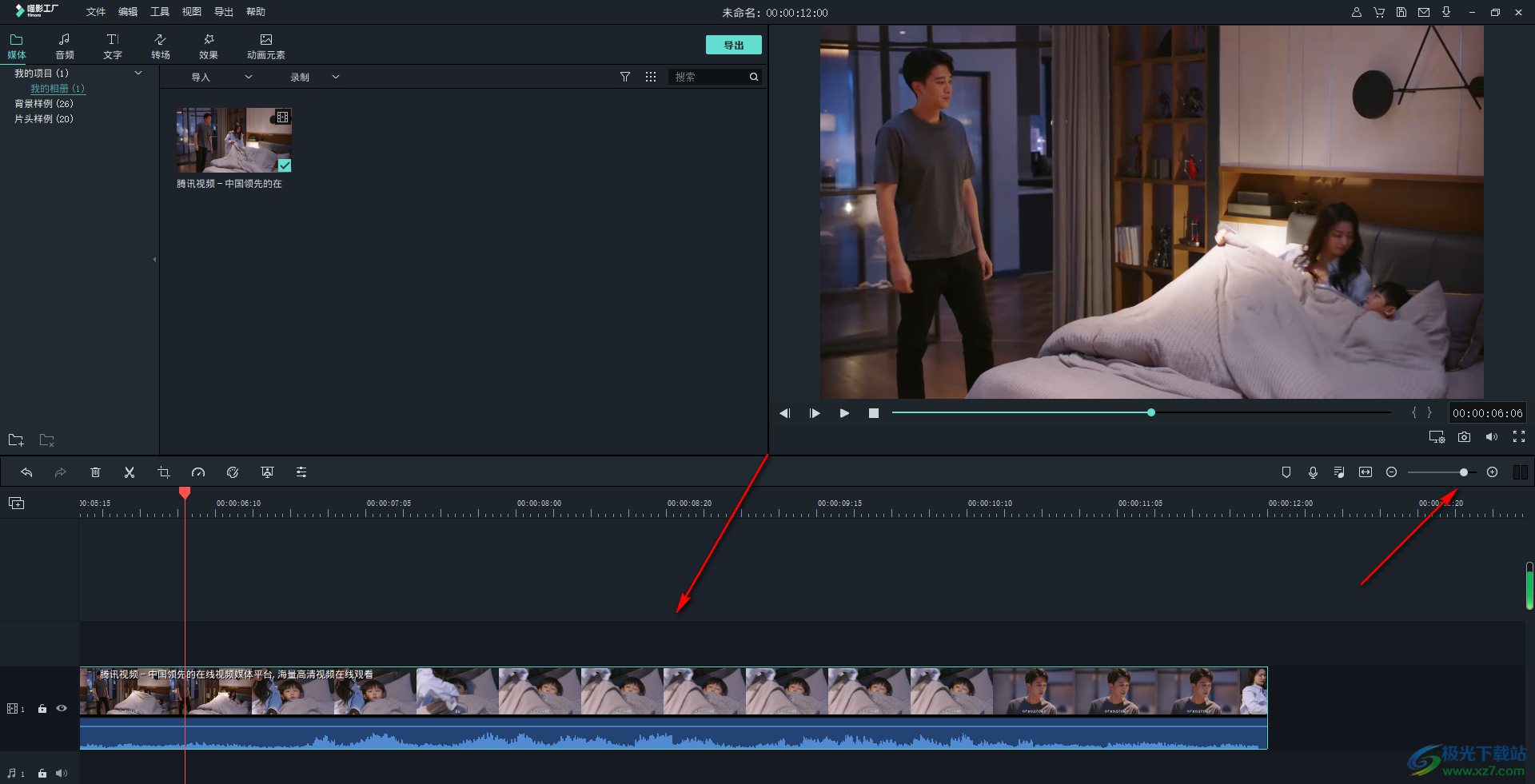
Task: Play the preview video
Action: coord(844,413)
